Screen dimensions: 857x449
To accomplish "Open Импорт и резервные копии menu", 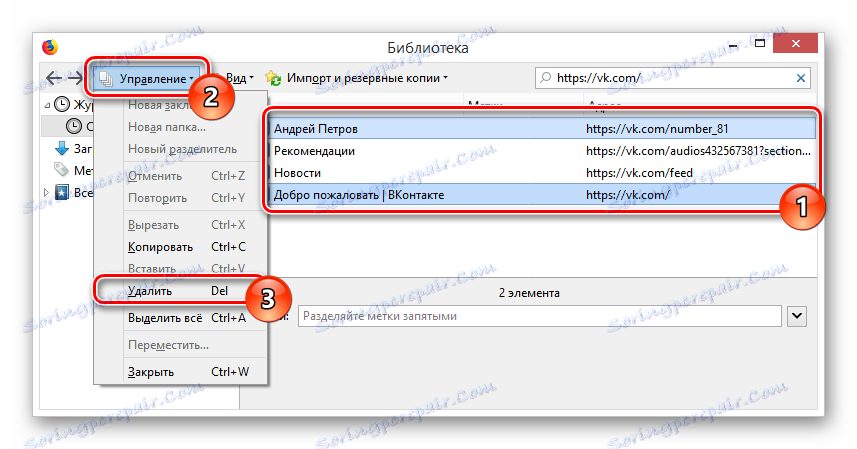I will (x=367, y=78).
